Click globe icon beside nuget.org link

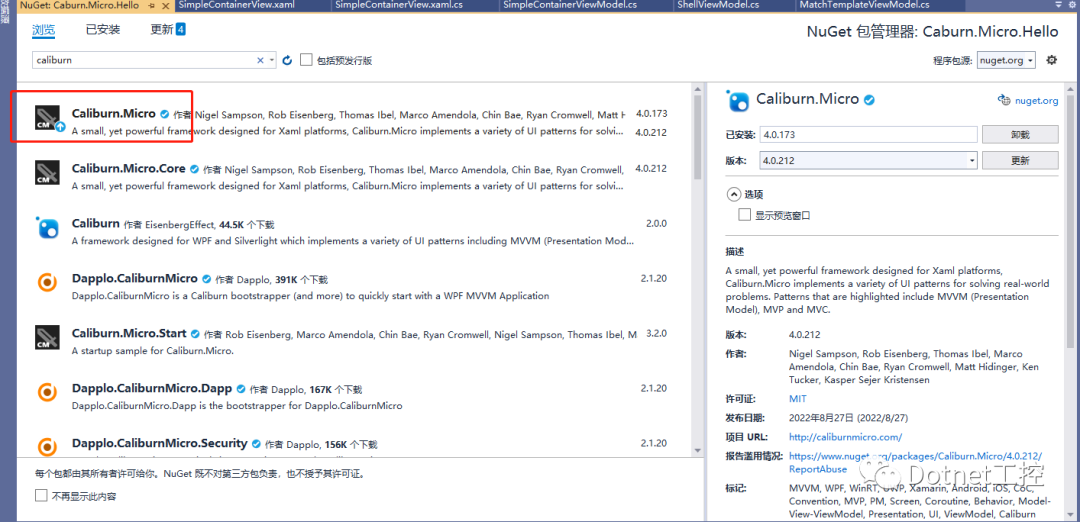[1004, 101]
